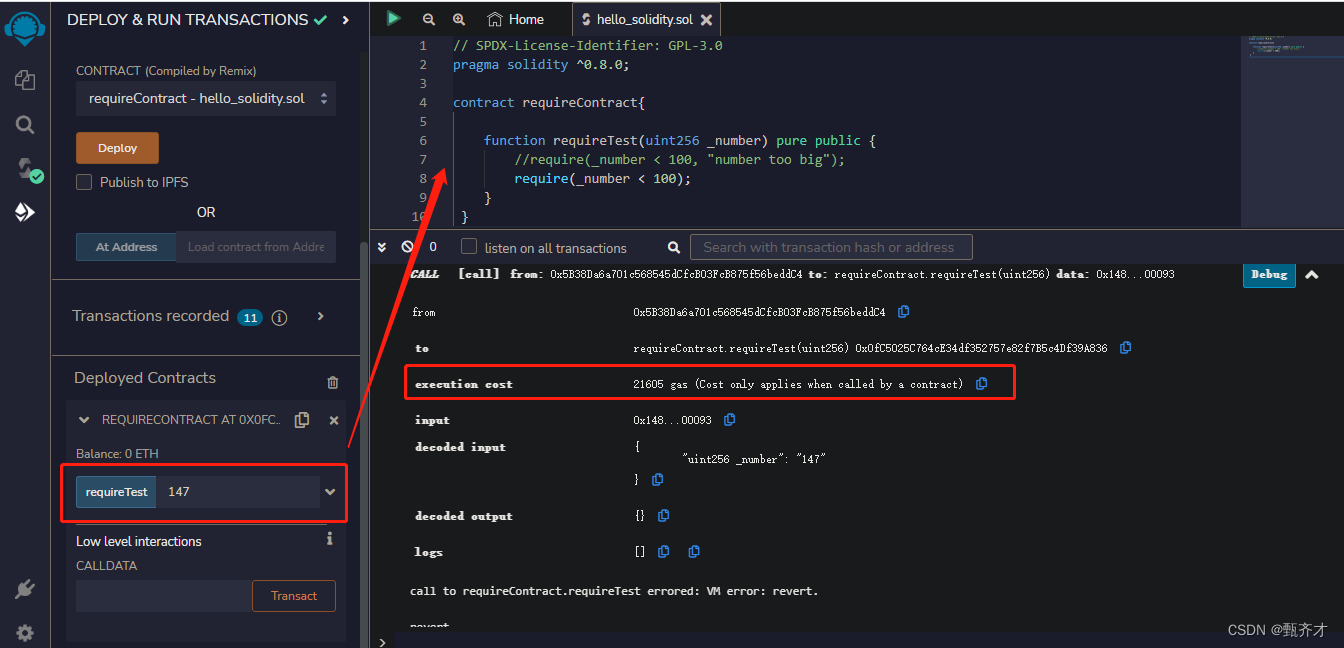Screen dimensions: 1344x648
Task: Copy the execution cost value
Action: (981, 384)
